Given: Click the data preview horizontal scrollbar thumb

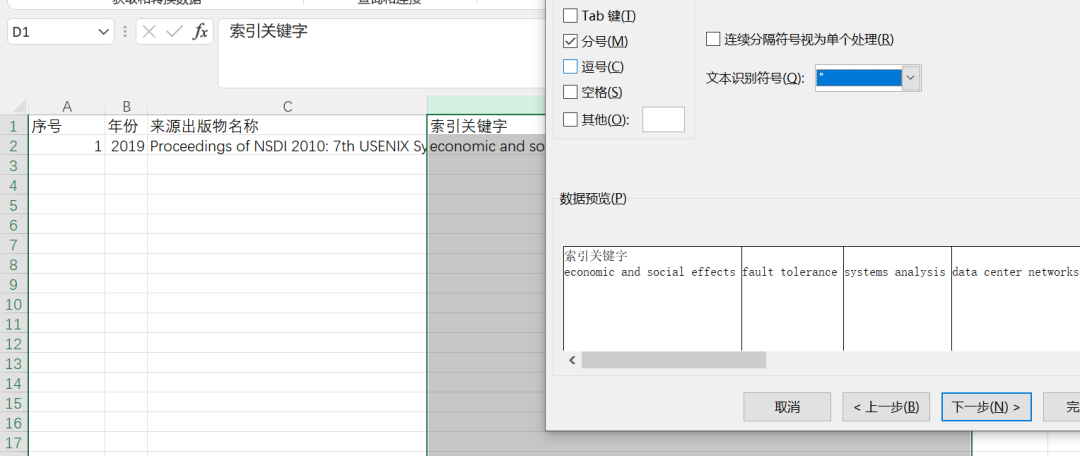Looking at the screenshot, I should point(674,360).
